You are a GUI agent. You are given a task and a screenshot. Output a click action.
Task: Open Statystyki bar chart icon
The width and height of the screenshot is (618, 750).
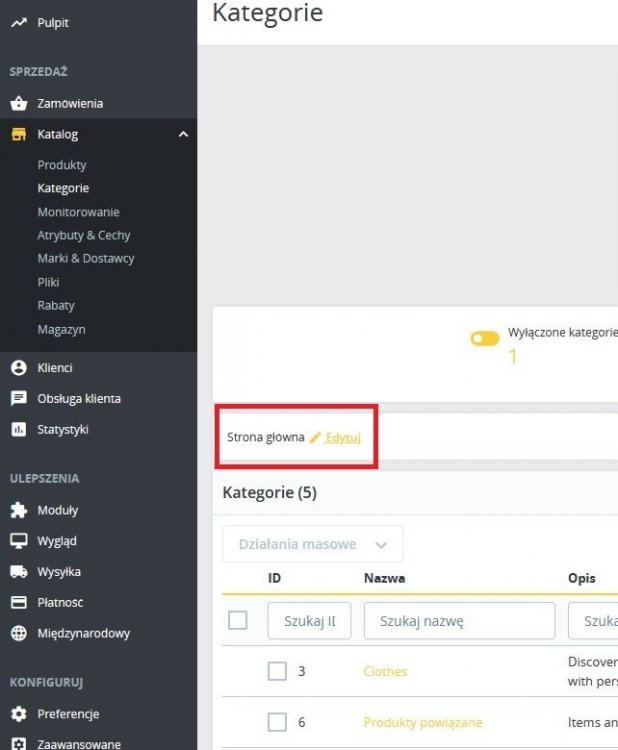pyautogui.click(x=19, y=429)
